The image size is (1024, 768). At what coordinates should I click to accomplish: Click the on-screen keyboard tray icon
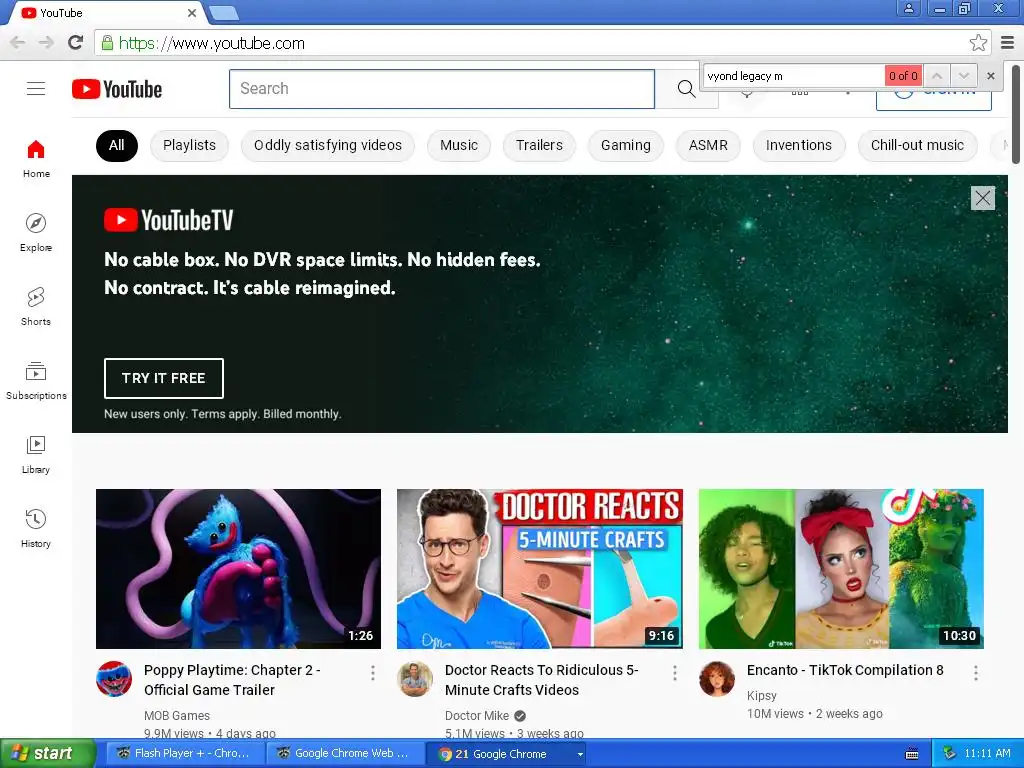click(912, 754)
